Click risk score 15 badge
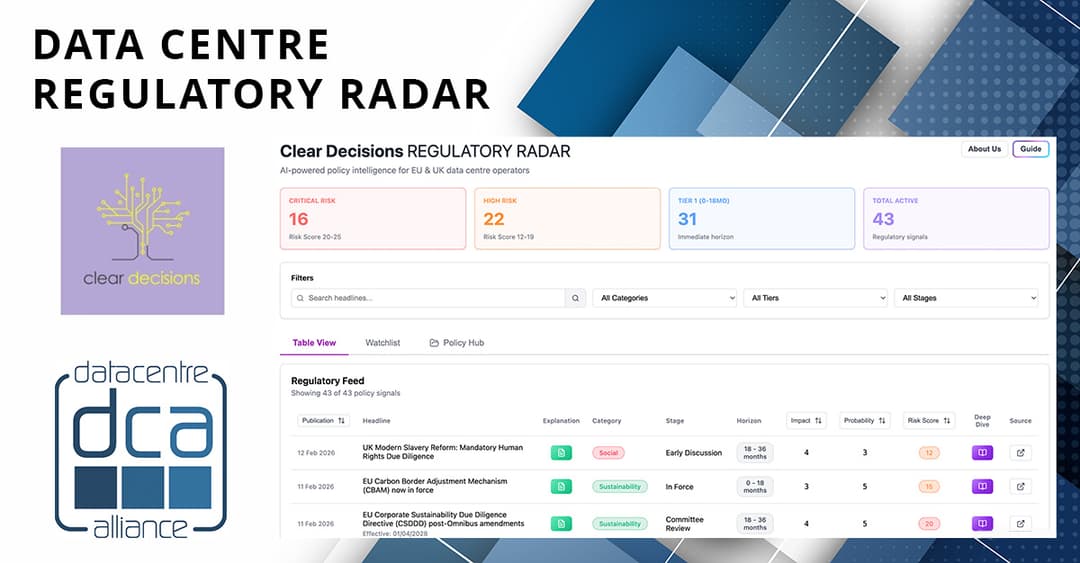 (x=928, y=487)
